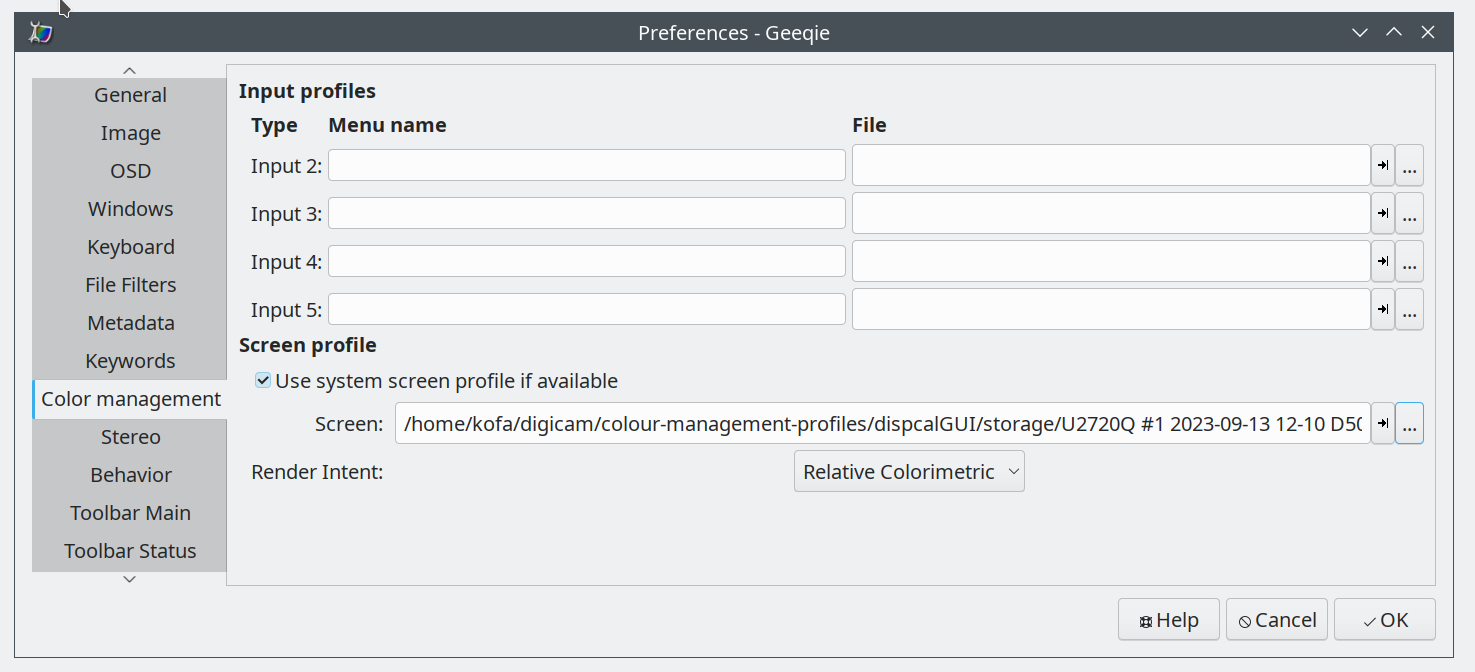Screen dimensions: 1475x672
Task: Click the Screen profile path field
Action: click(x=883, y=423)
